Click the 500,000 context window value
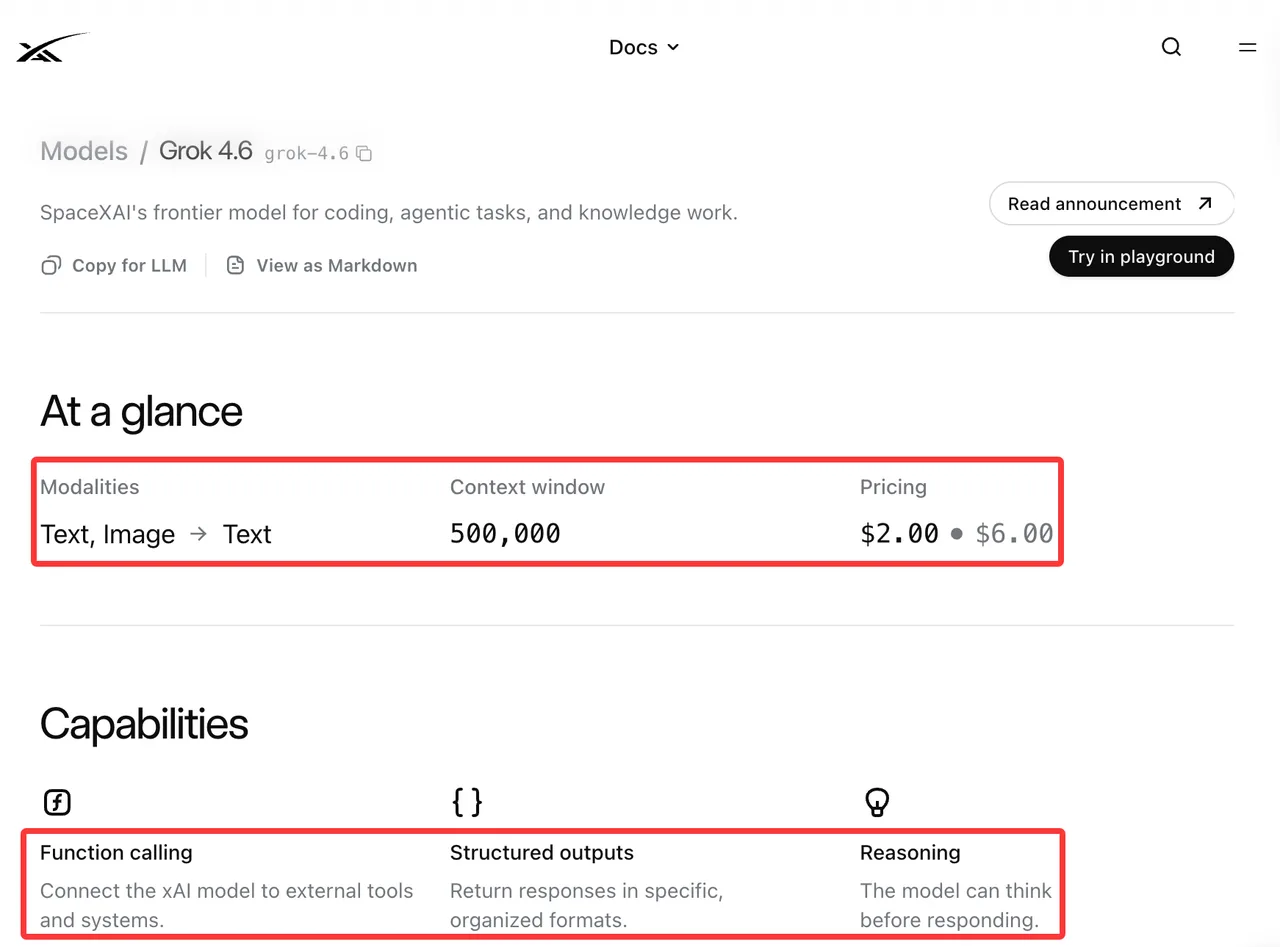The image size is (1280, 947). click(505, 534)
